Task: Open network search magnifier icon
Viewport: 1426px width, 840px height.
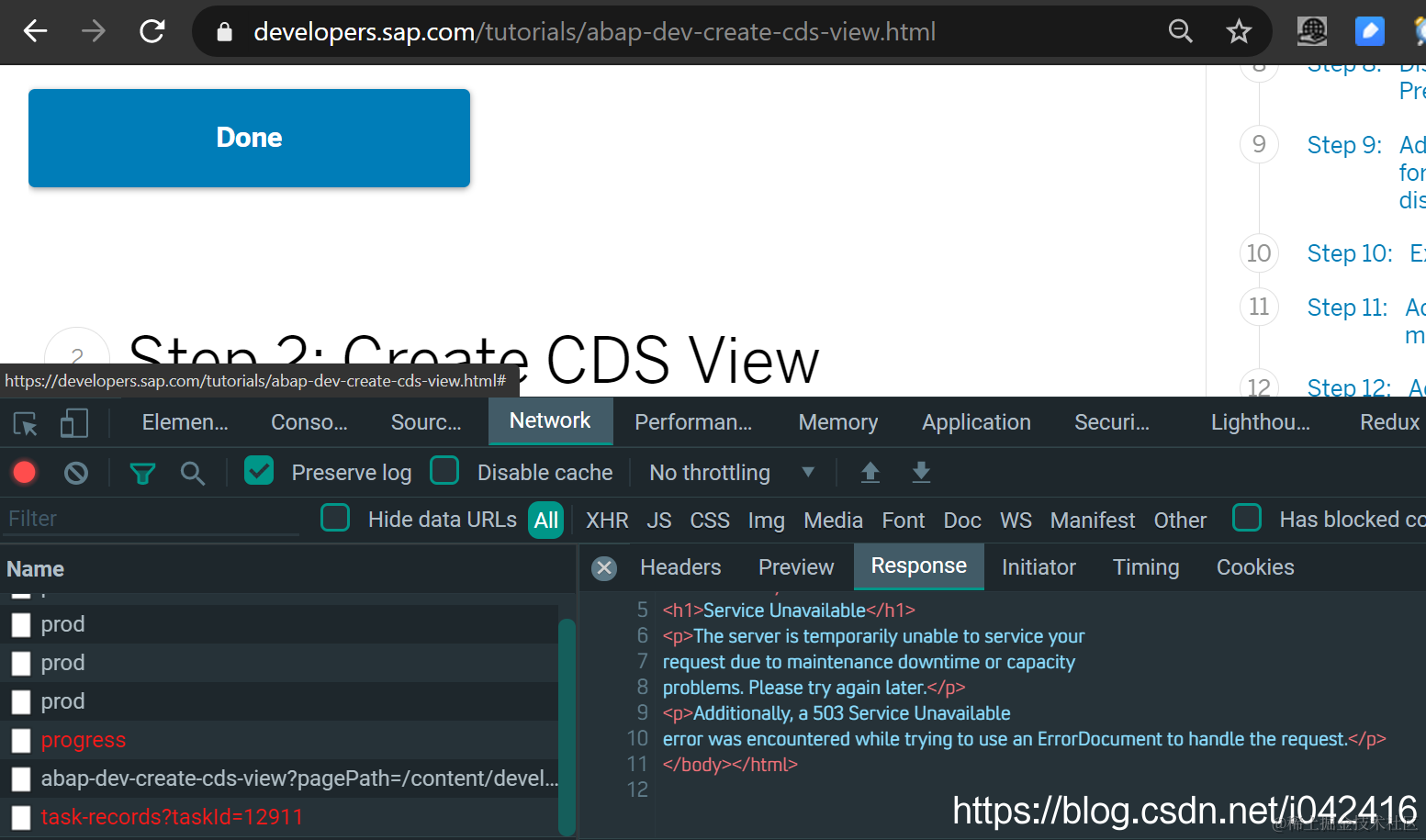Action: click(x=193, y=474)
